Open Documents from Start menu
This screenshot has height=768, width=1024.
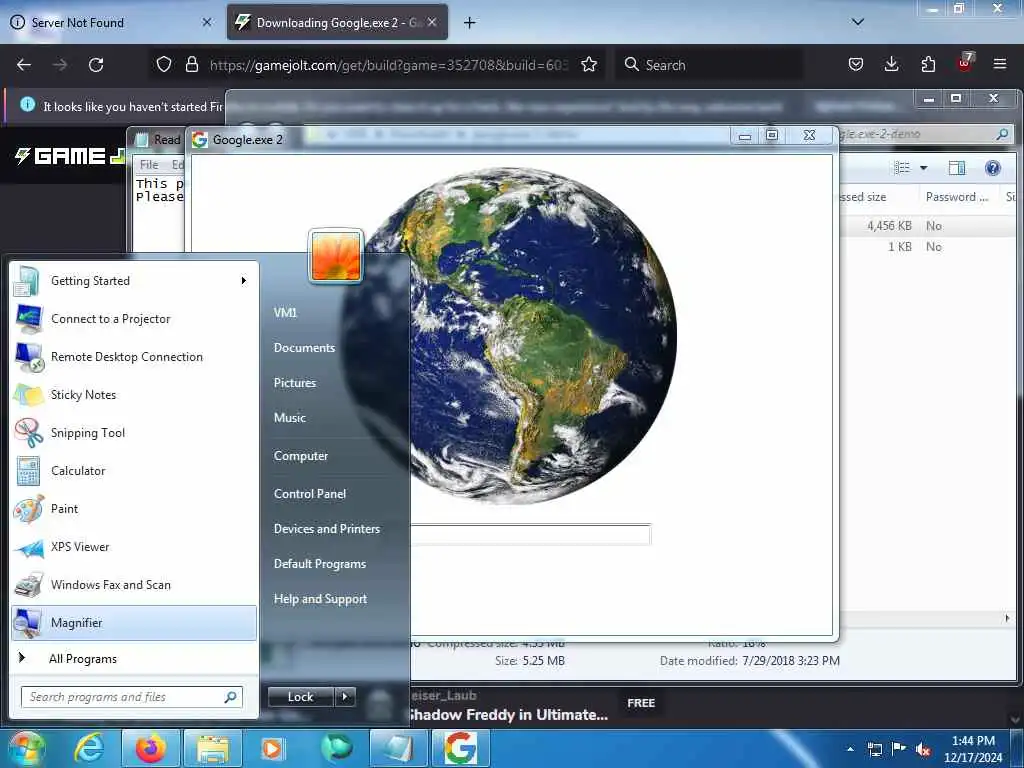pyautogui.click(x=304, y=348)
